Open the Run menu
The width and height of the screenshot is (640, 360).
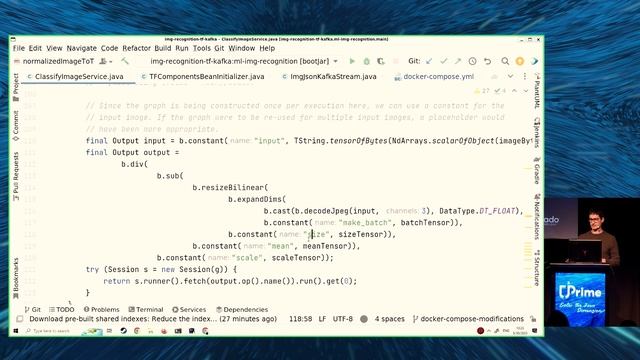tap(182, 48)
